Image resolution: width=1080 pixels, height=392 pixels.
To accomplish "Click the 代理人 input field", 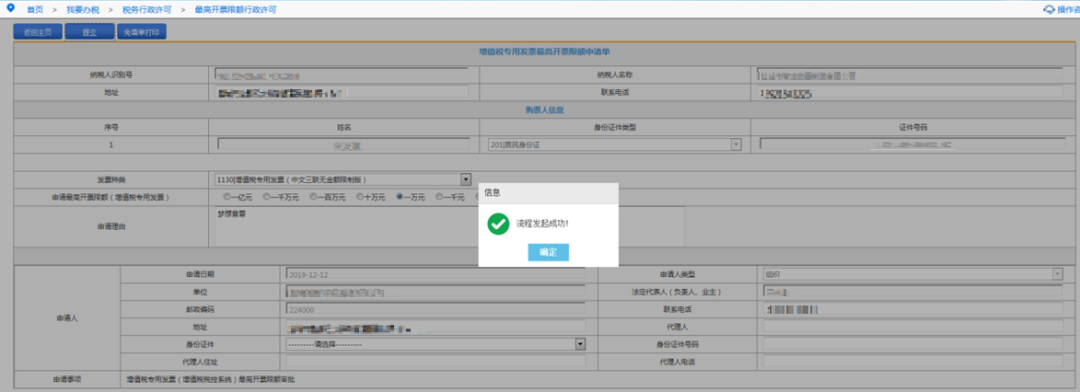I will click(913, 326).
